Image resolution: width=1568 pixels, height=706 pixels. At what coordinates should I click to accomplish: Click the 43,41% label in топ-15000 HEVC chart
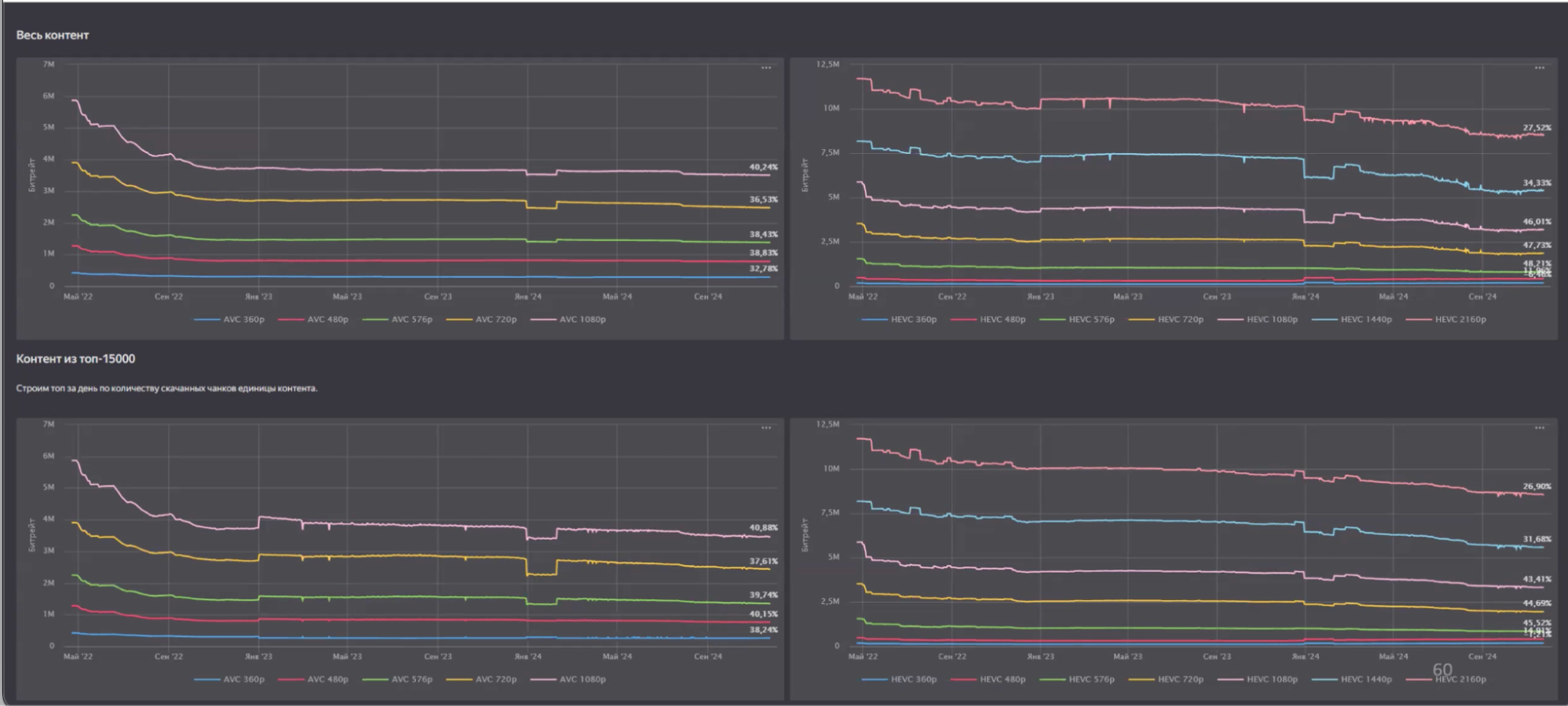coord(1537,580)
